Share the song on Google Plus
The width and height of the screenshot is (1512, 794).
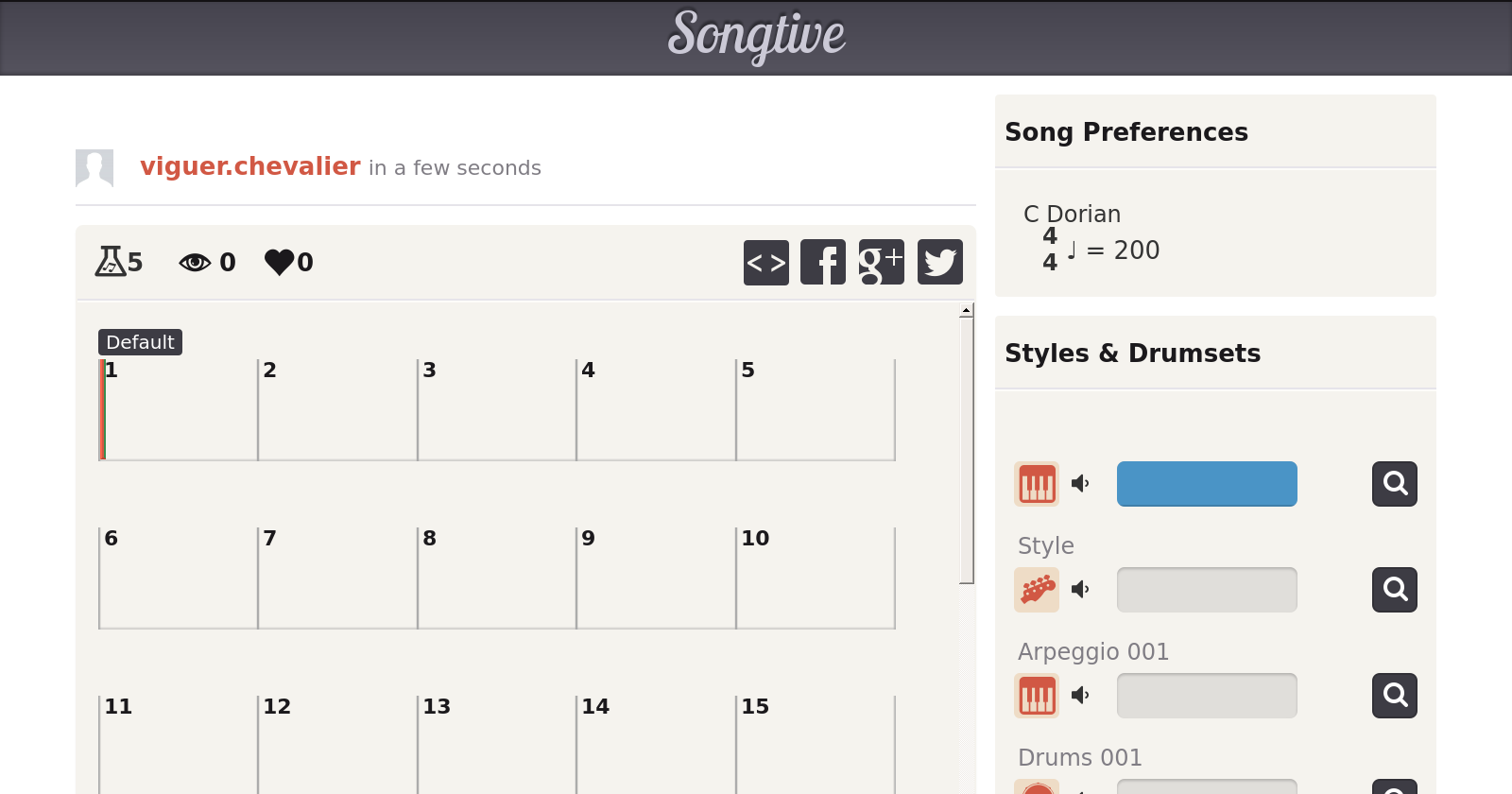coord(881,262)
